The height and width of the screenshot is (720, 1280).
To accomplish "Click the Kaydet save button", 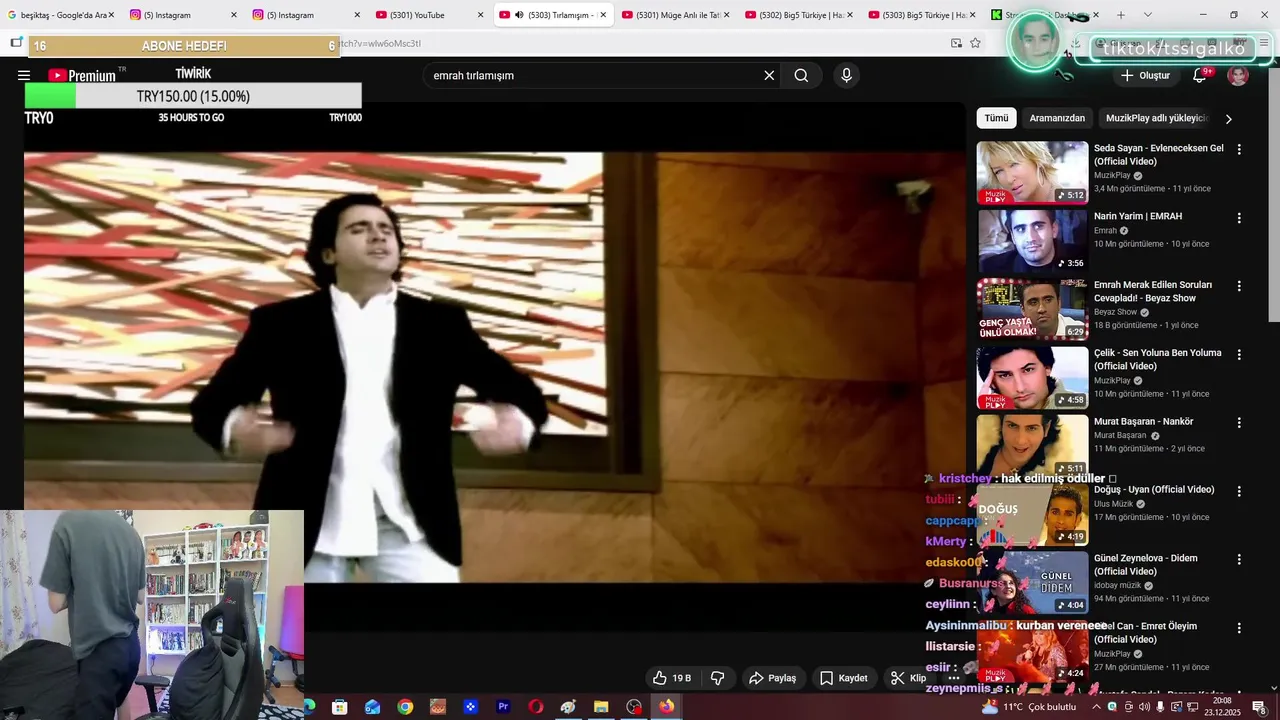I will pos(844,678).
